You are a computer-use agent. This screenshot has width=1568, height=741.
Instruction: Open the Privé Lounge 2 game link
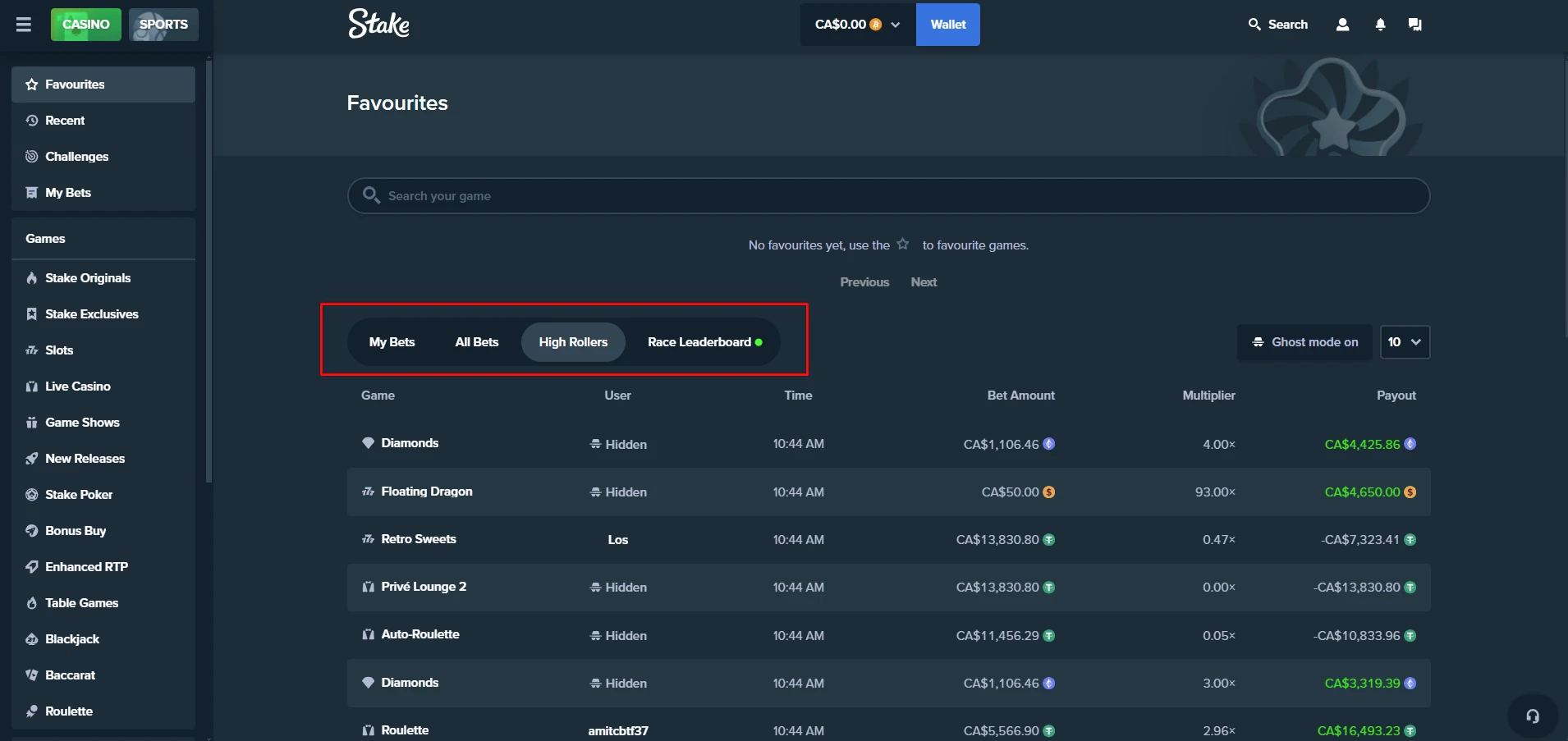tap(424, 587)
